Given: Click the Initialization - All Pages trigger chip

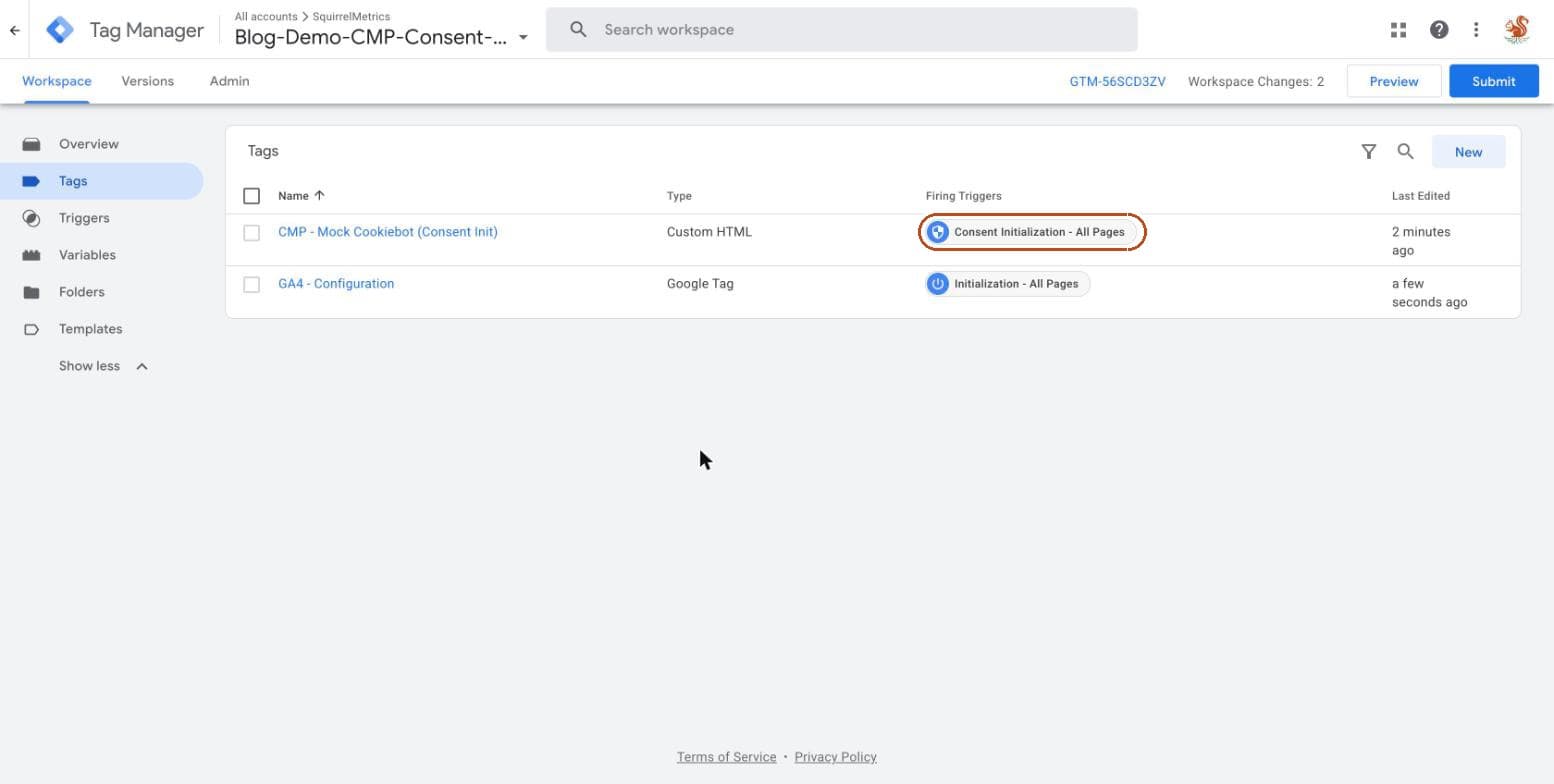Looking at the screenshot, I should 1008,284.
